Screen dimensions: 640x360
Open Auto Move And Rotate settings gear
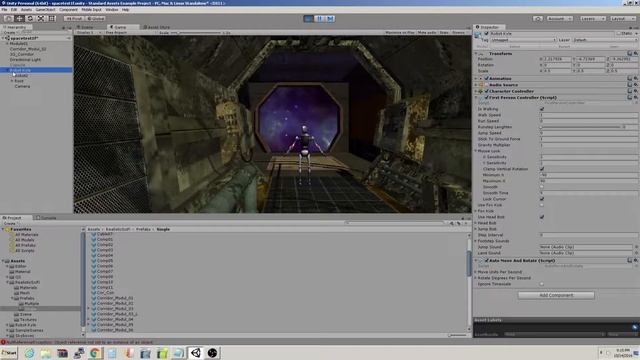(x=636, y=260)
